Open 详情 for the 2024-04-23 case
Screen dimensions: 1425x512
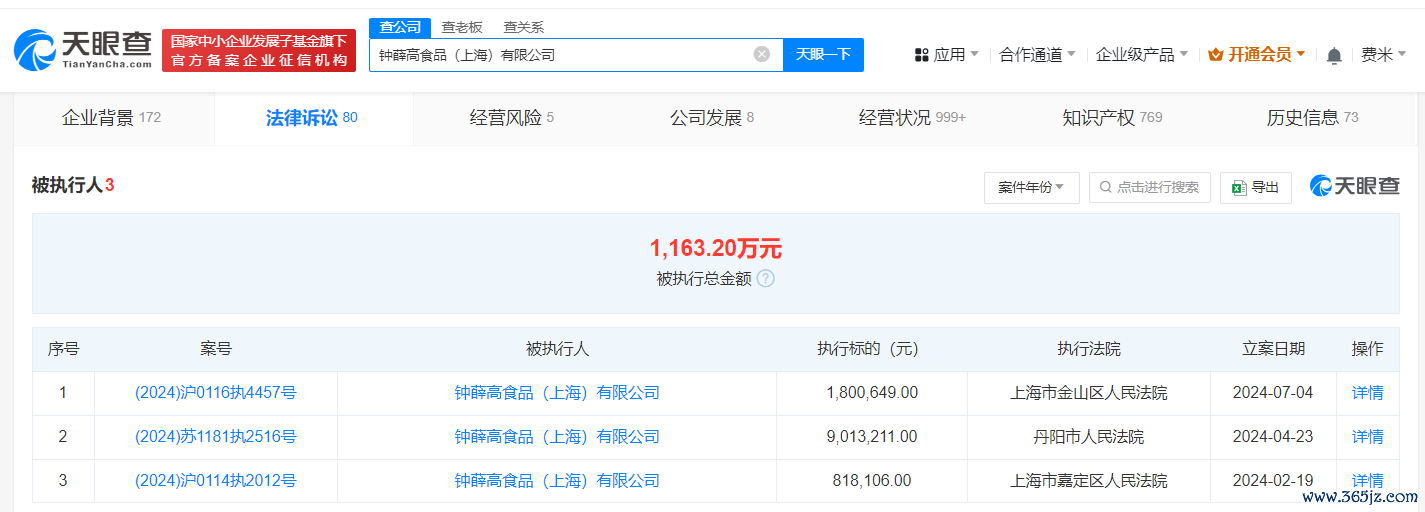1368,437
